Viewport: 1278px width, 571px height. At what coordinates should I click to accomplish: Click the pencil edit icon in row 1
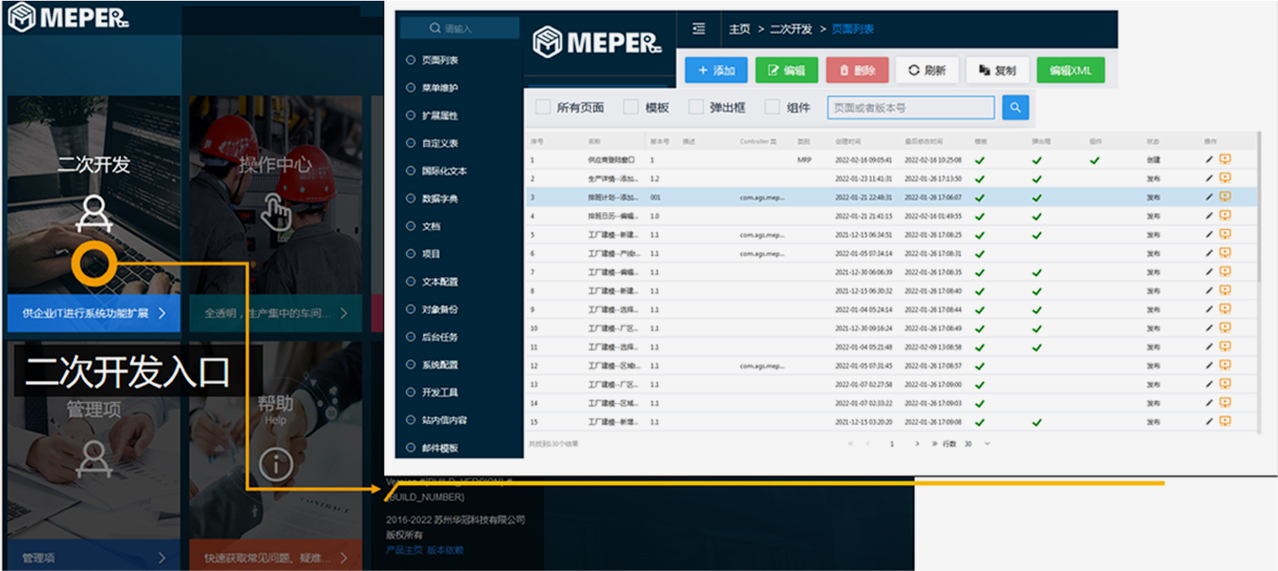[x=1209, y=159]
